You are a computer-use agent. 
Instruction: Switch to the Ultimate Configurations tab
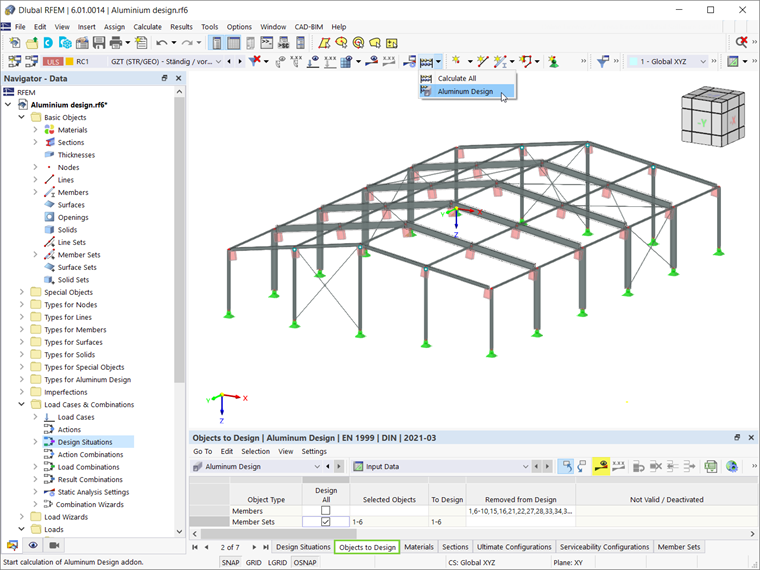pyautogui.click(x=514, y=547)
